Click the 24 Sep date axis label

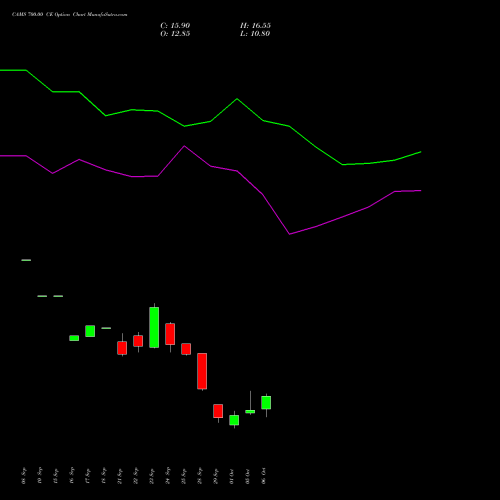168,476
